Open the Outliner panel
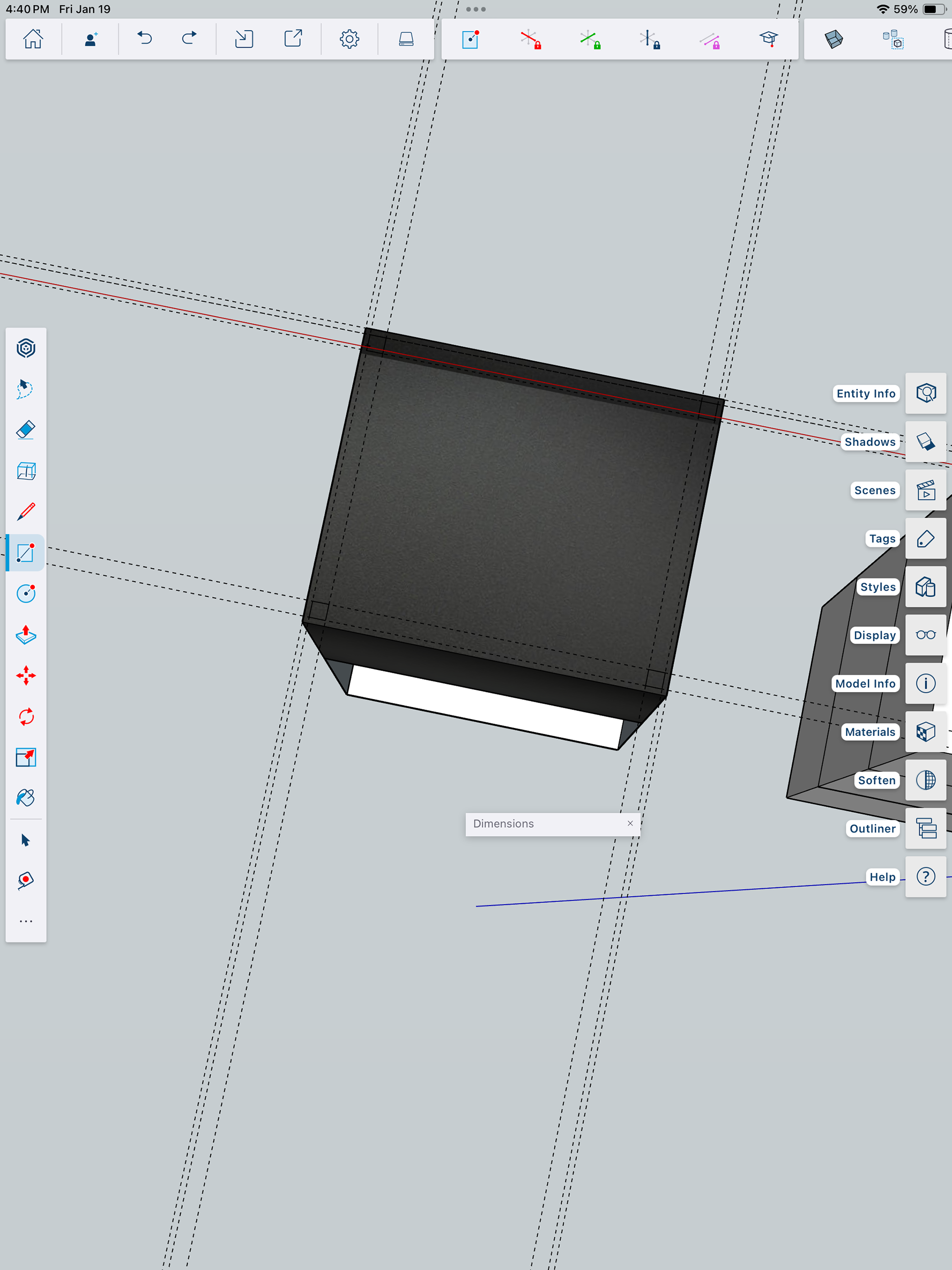The height and width of the screenshot is (1270, 952). tap(926, 829)
